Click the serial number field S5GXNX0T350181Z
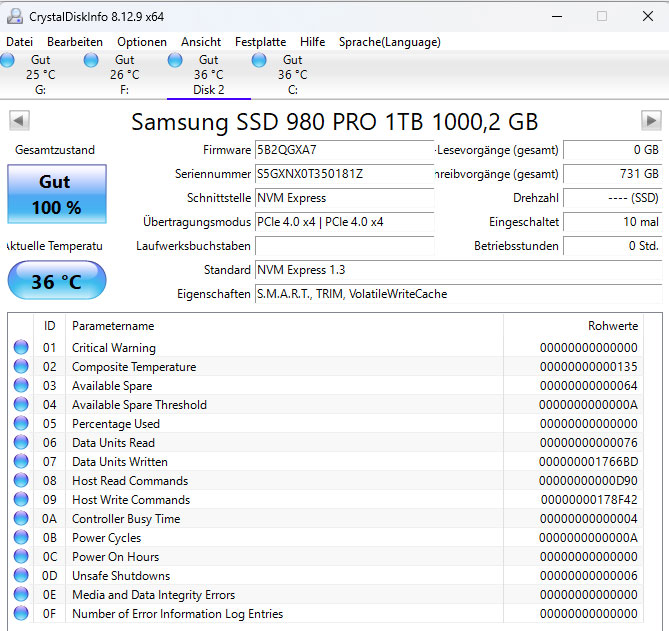The width and height of the screenshot is (669, 631). coord(344,174)
